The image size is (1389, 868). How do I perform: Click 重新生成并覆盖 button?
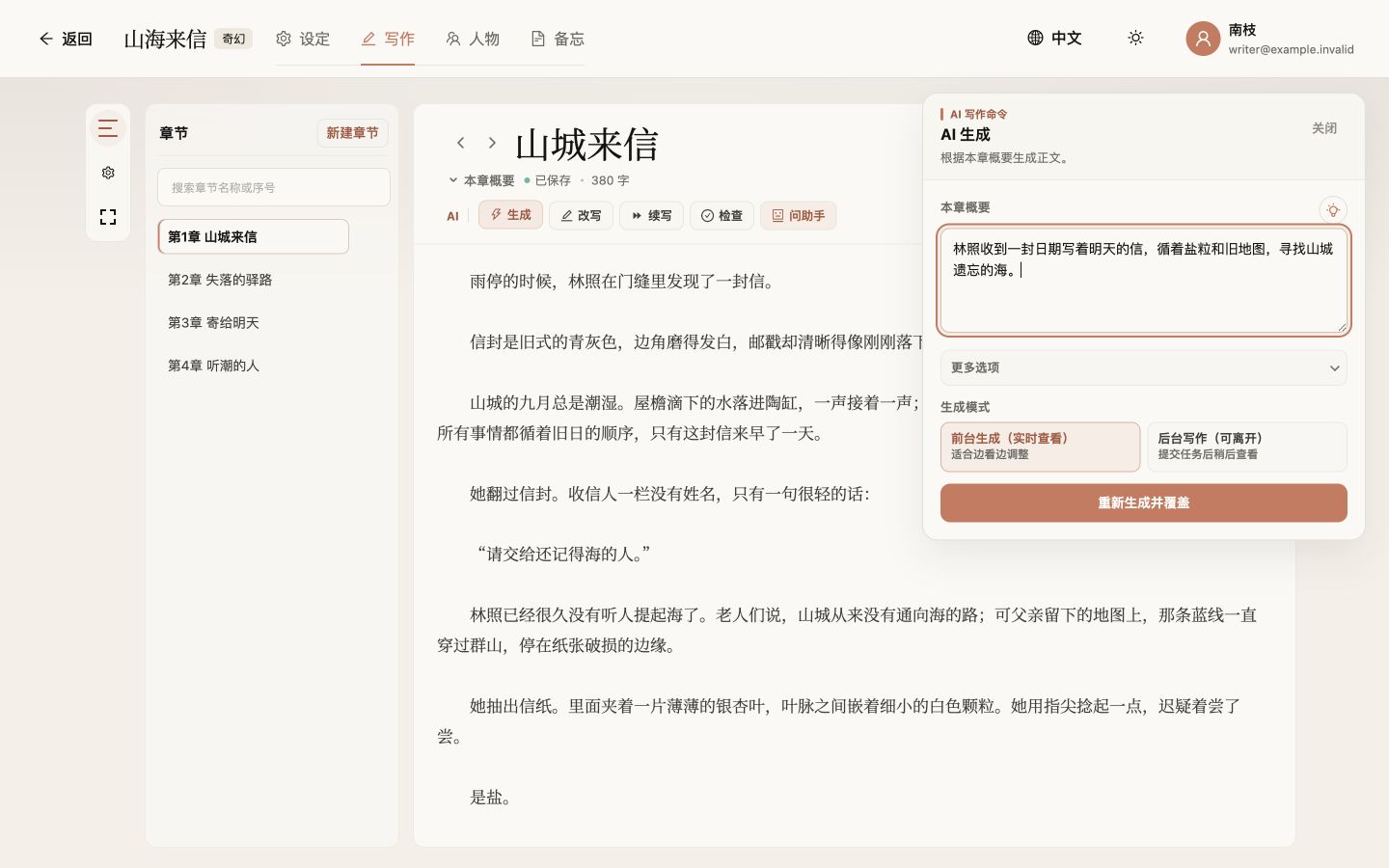click(1144, 502)
